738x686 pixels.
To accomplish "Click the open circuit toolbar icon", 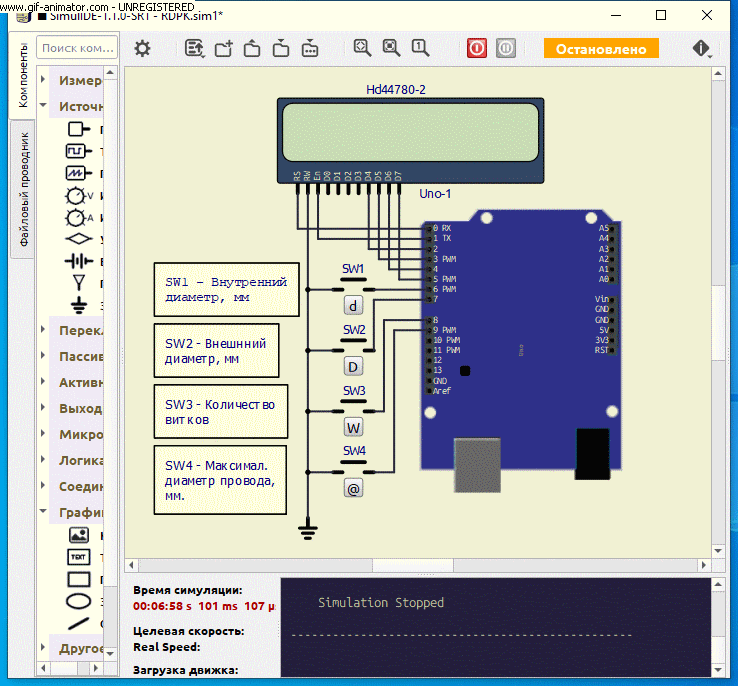I will (194, 48).
